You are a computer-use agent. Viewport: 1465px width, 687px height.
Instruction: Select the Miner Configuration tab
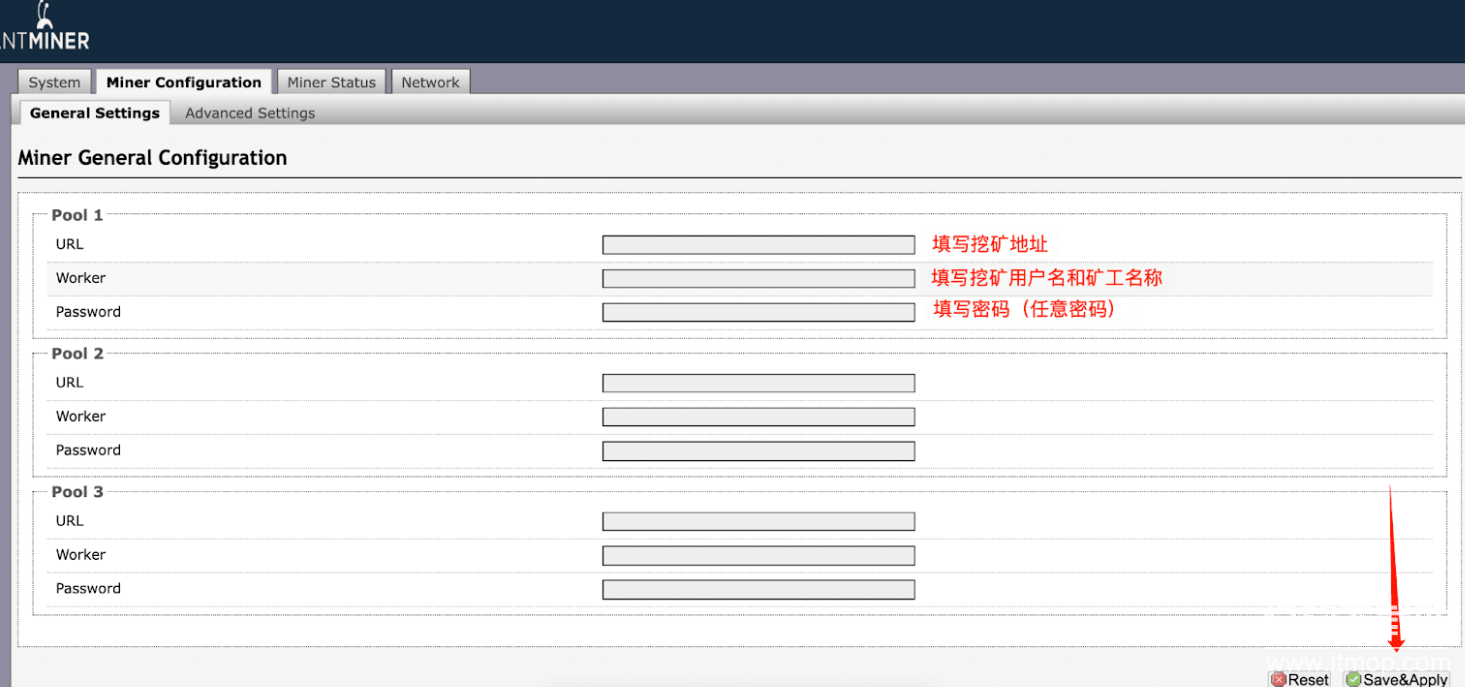pyautogui.click(x=184, y=83)
